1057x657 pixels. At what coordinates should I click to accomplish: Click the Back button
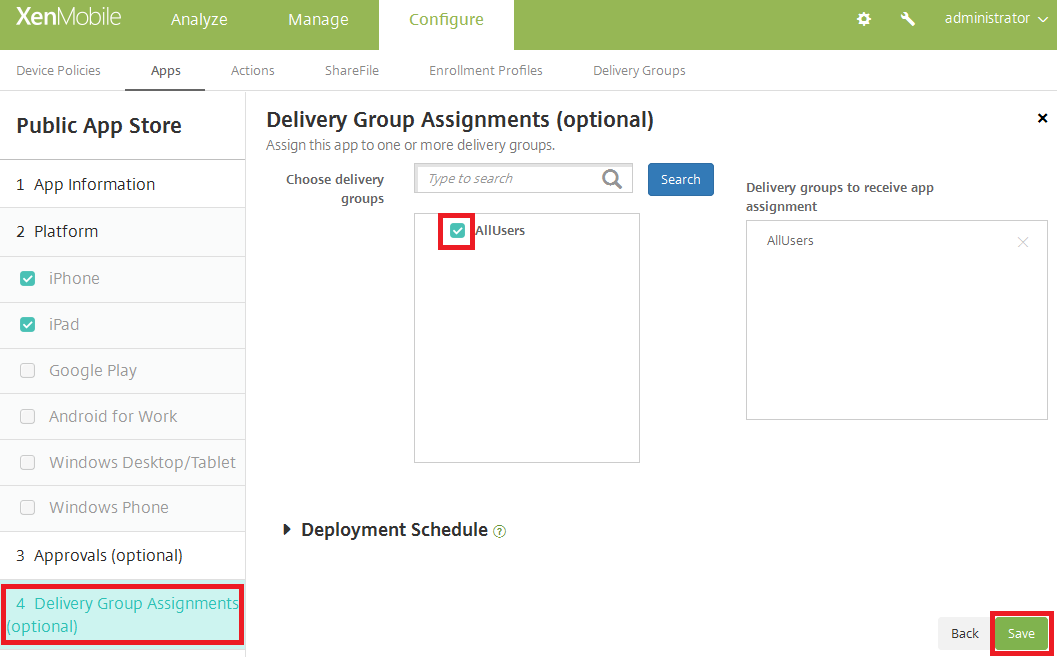click(x=964, y=634)
